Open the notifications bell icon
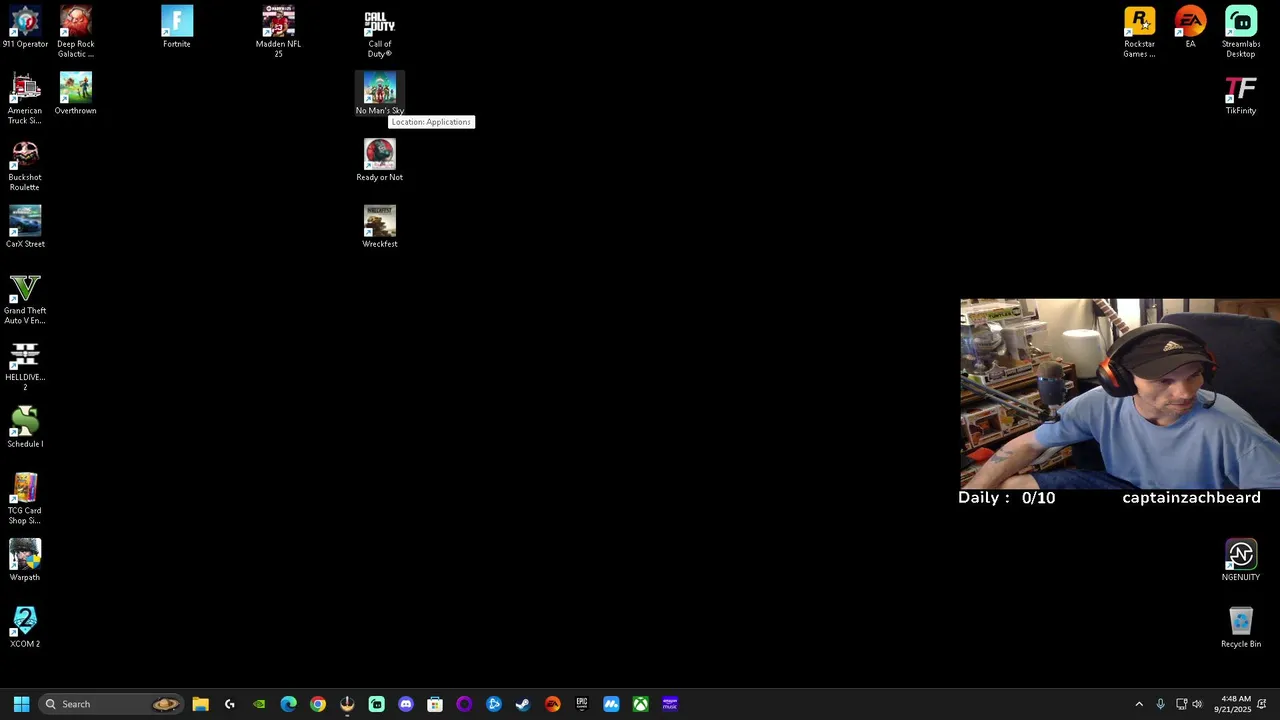Viewport: 1280px width, 720px height. coord(1263,704)
